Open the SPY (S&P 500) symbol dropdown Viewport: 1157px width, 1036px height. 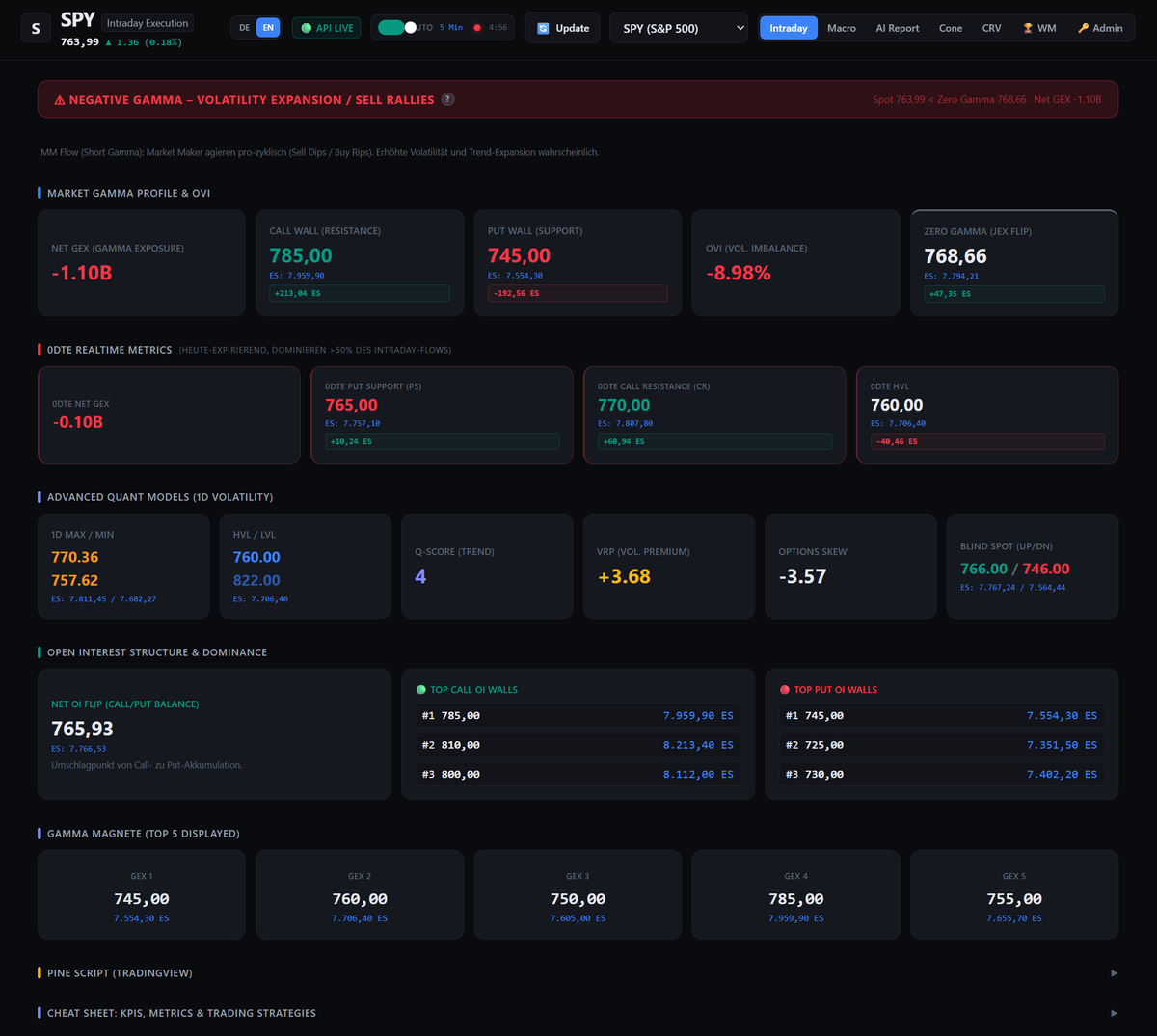pyautogui.click(x=679, y=28)
